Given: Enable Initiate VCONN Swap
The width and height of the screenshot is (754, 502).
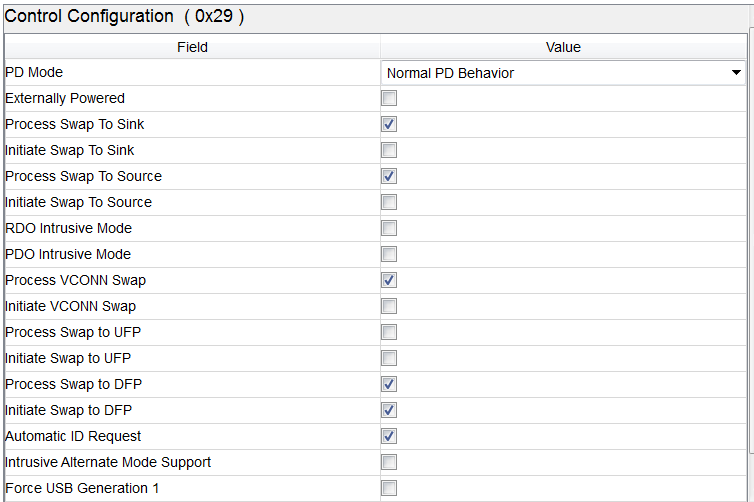Looking at the screenshot, I should 389,306.
